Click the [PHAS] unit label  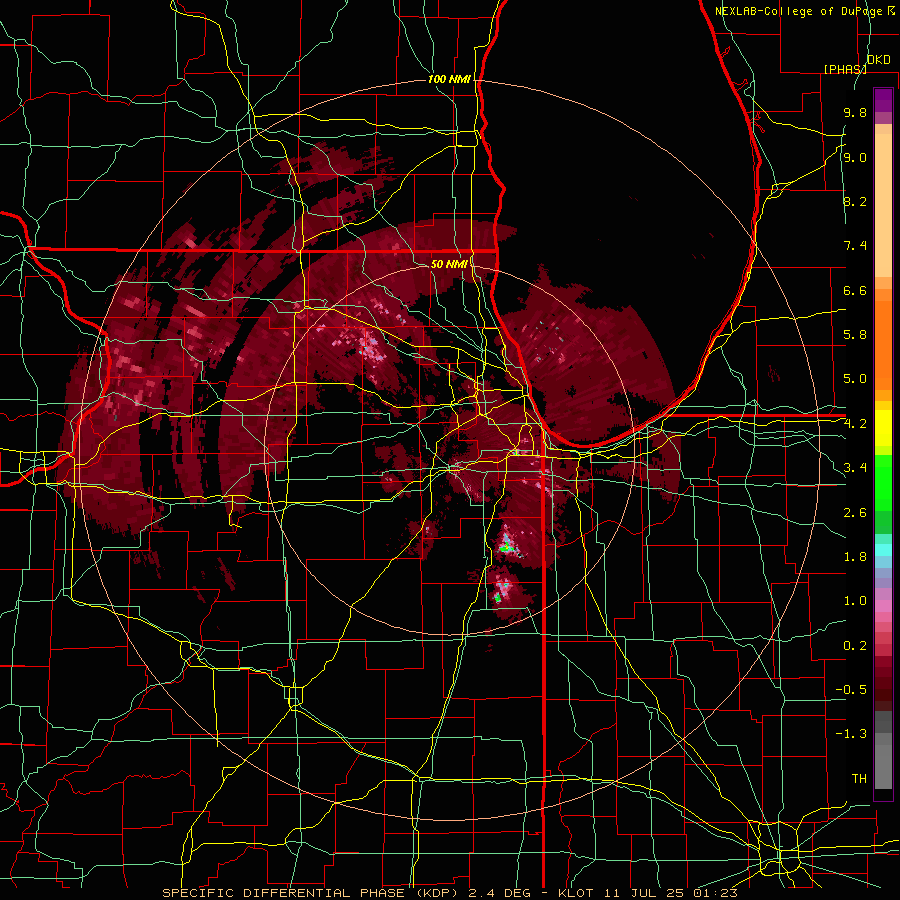click(x=845, y=69)
